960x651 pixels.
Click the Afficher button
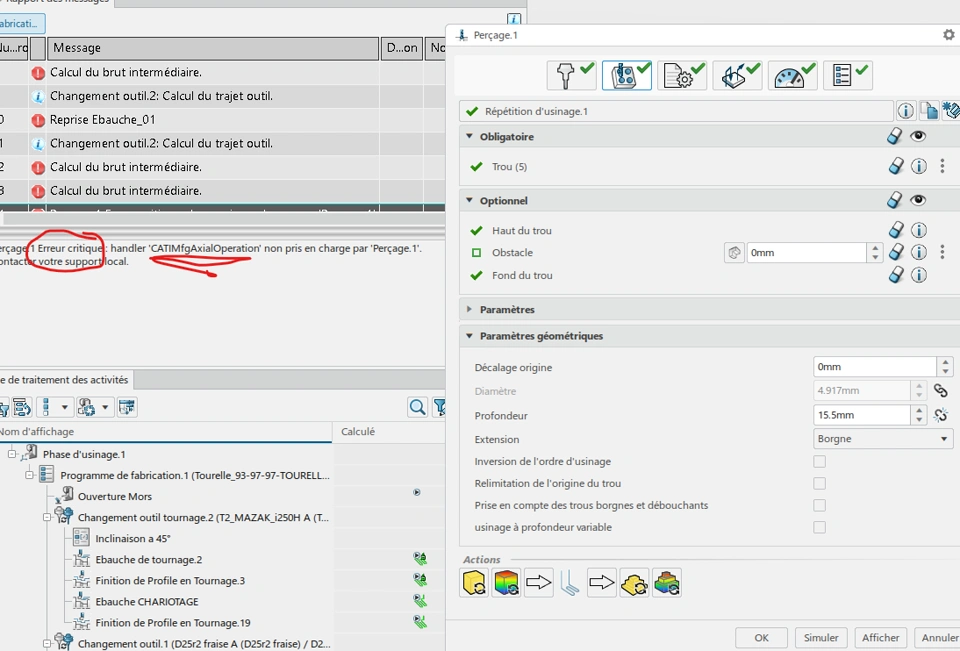point(880,638)
